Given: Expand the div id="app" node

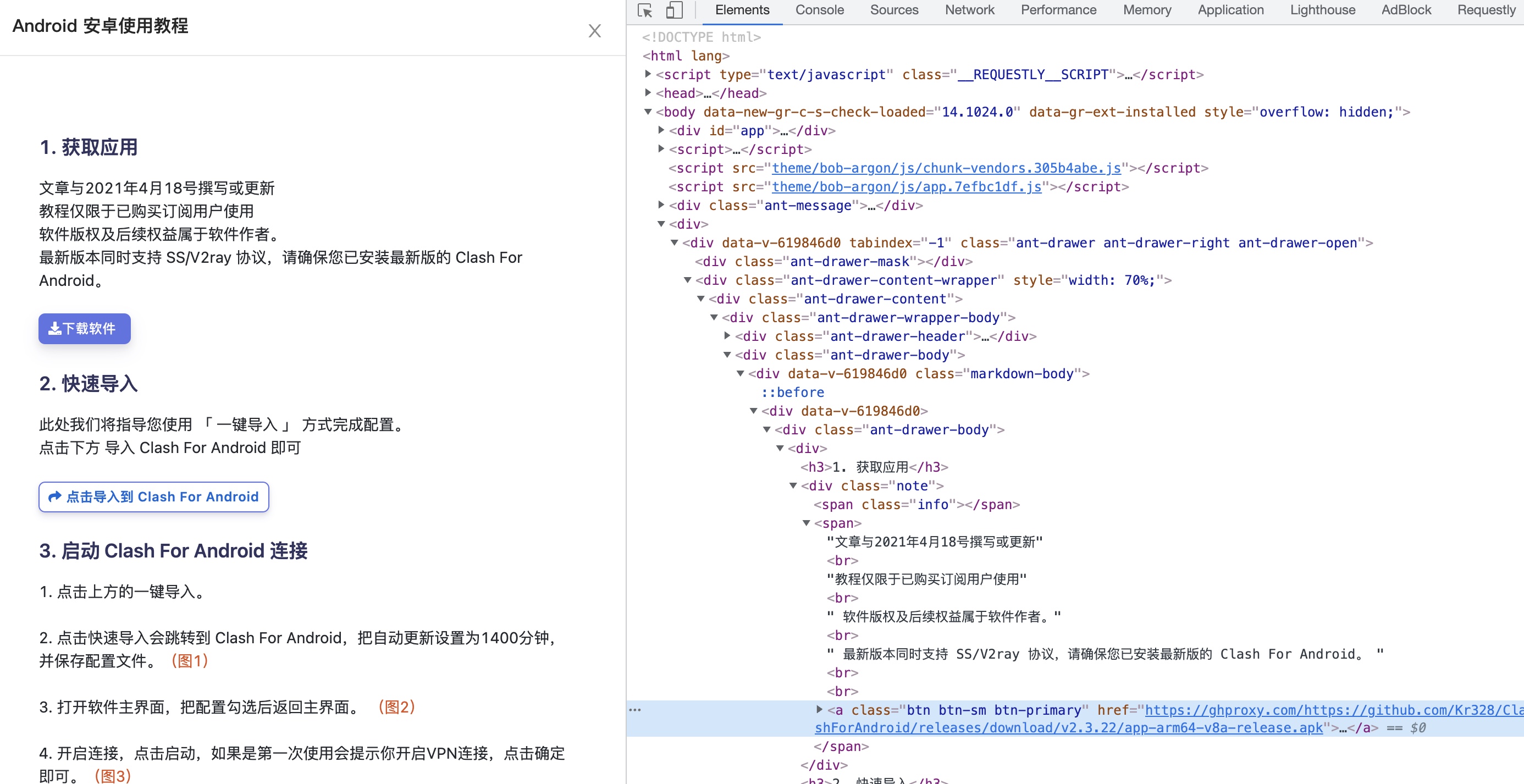Looking at the screenshot, I should coord(661,130).
